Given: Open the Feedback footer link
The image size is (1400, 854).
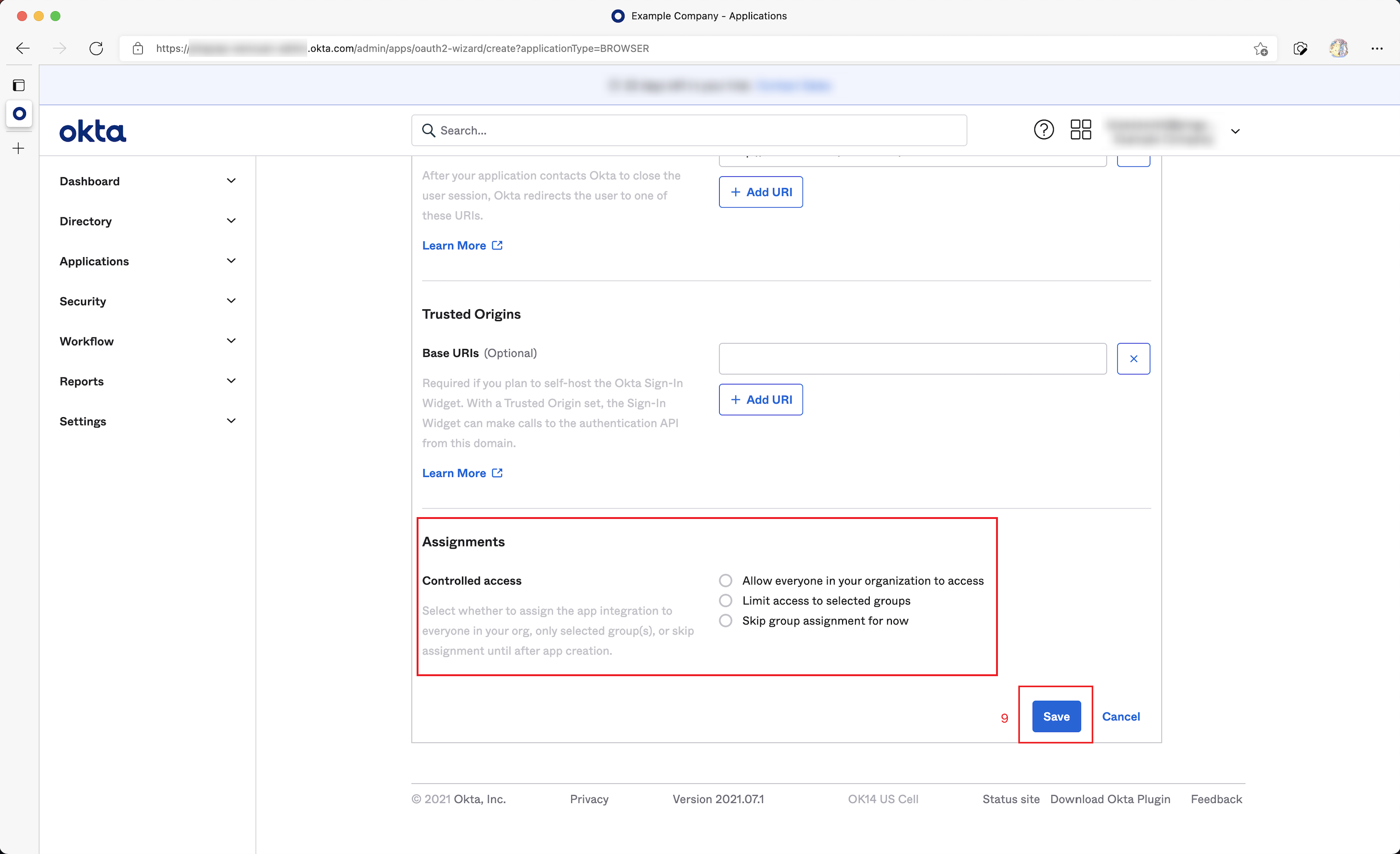Looking at the screenshot, I should pos(1217,799).
